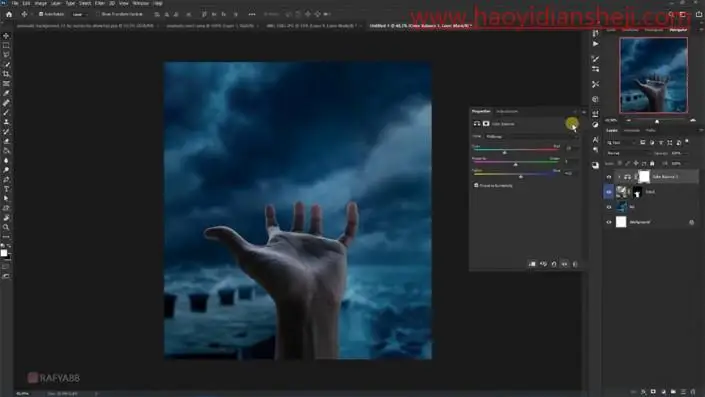Switch to the Paths tab

click(650, 130)
